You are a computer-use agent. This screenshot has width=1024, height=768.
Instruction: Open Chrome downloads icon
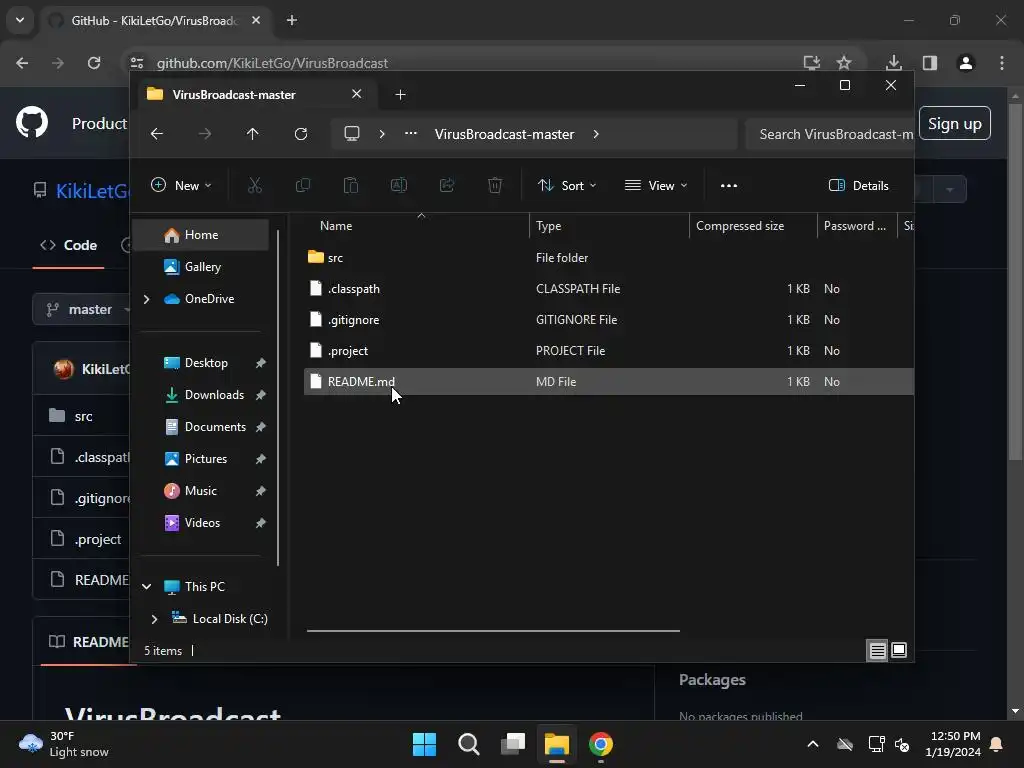point(894,63)
